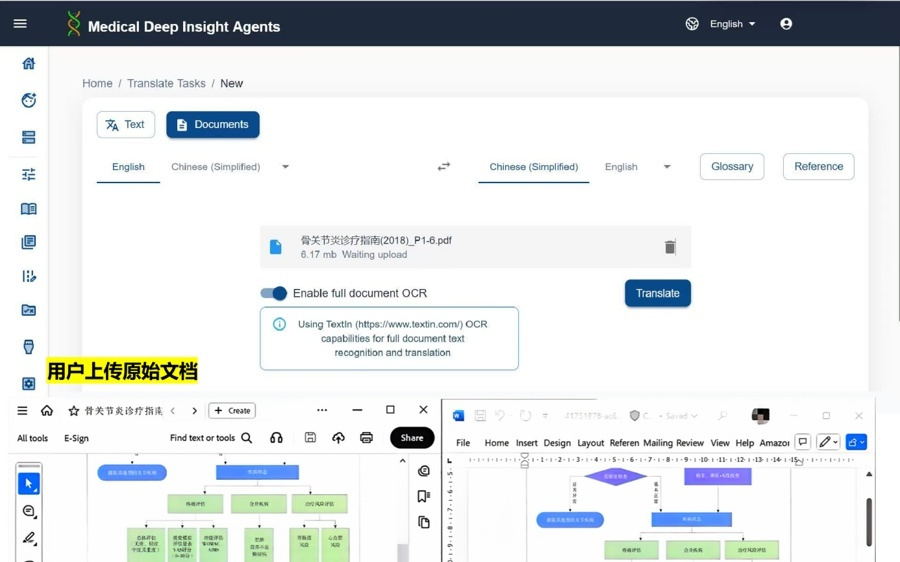Expand the target language dropdown arrow

667,167
